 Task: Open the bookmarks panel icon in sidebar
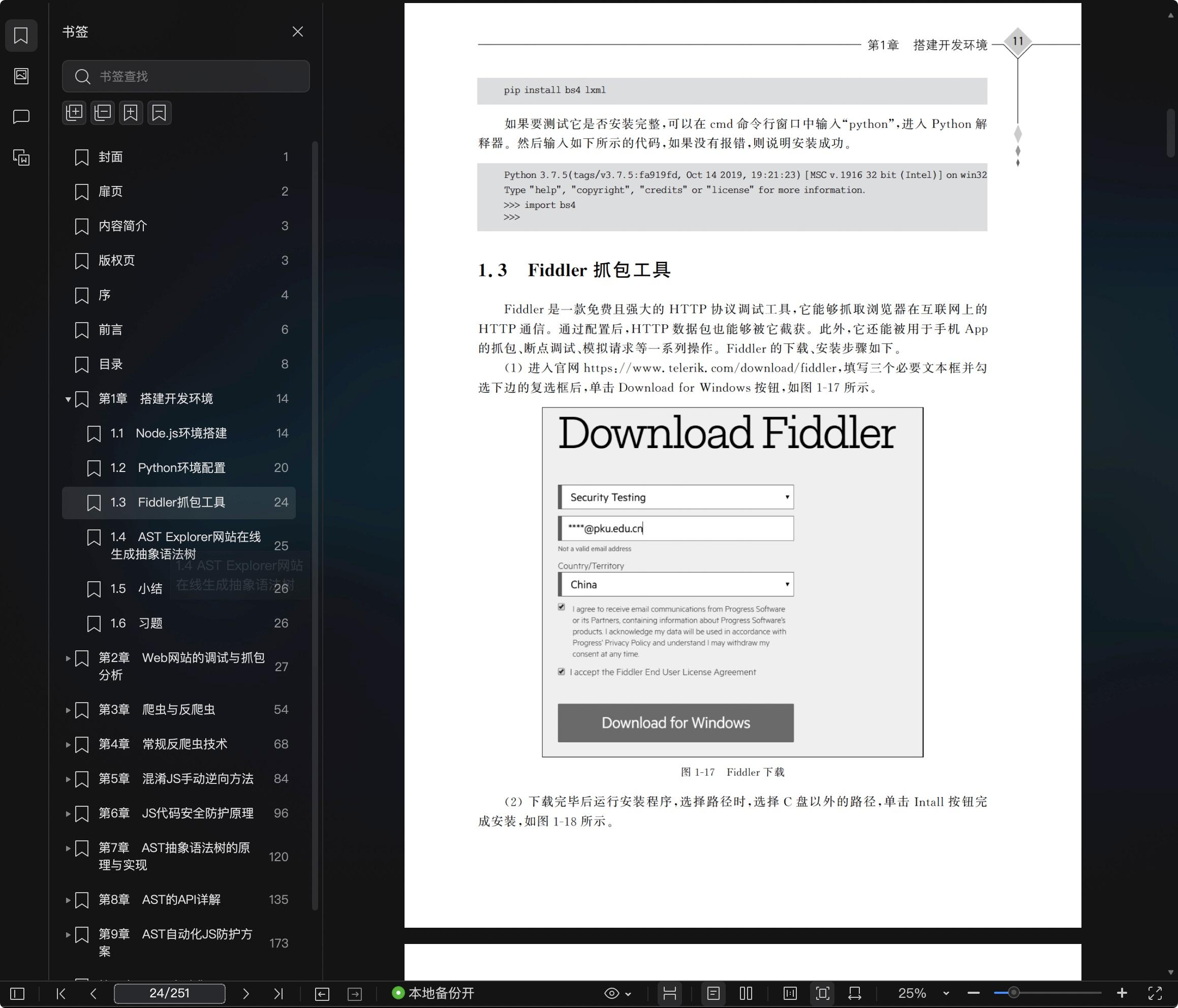(x=21, y=35)
